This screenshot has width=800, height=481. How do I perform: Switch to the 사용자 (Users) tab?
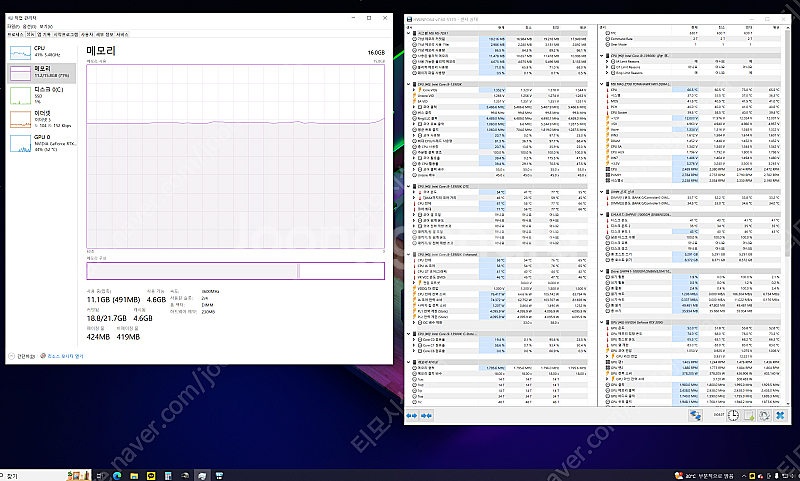pos(87,35)
